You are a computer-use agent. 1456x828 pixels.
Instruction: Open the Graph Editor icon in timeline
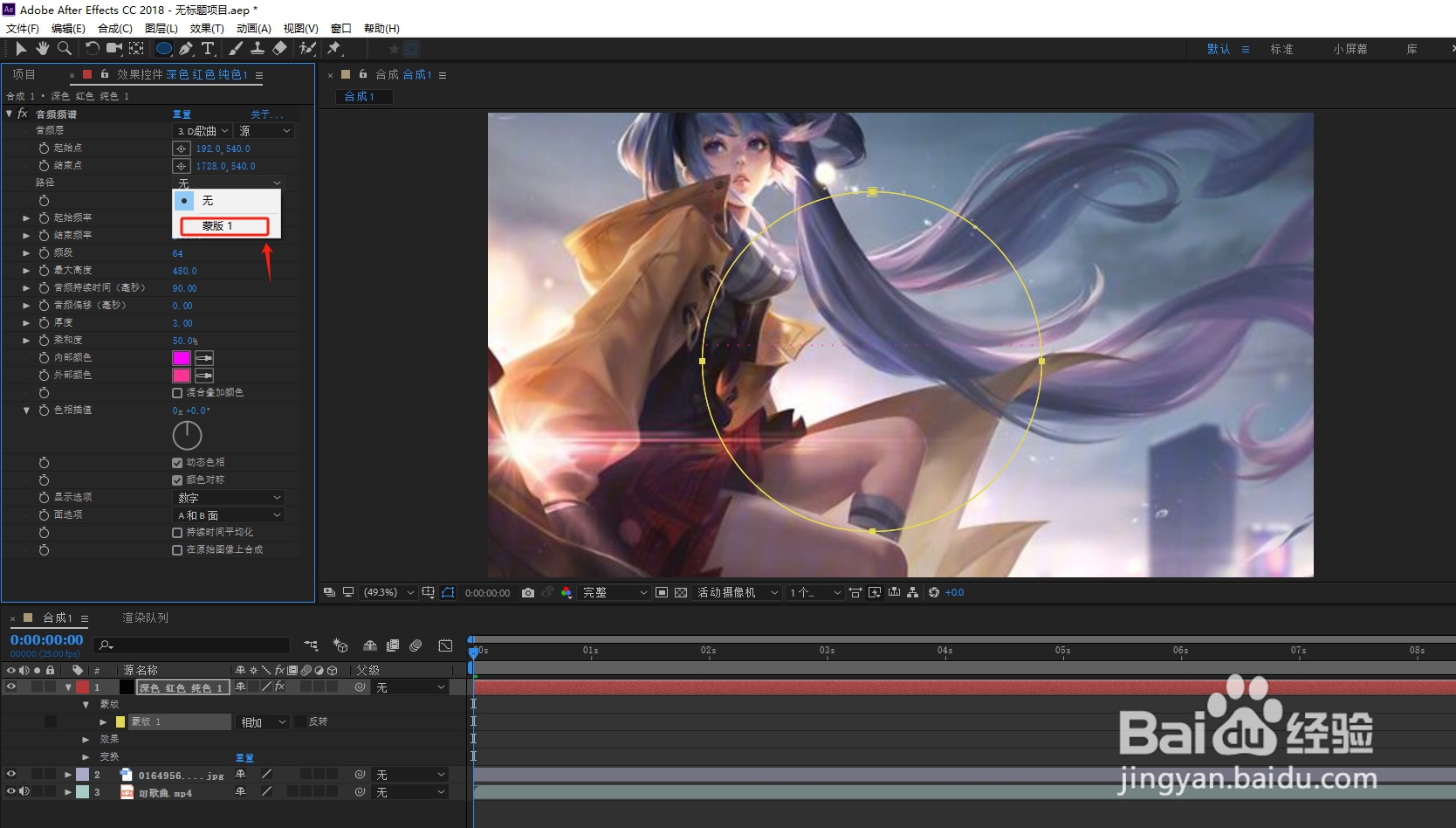tap(445, 645)
